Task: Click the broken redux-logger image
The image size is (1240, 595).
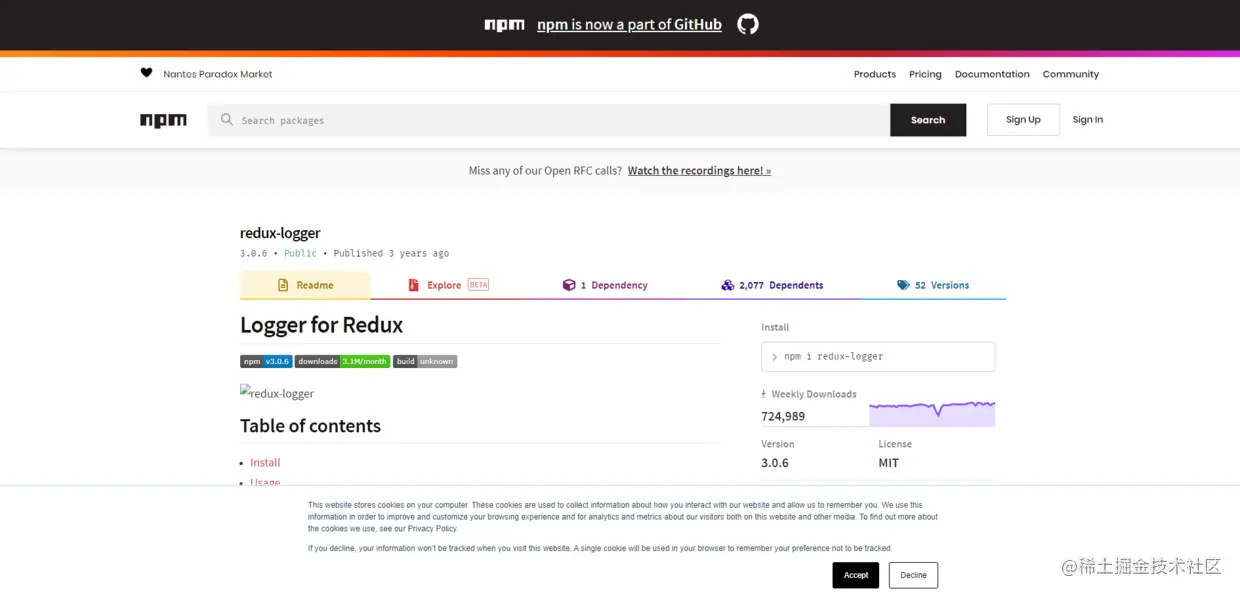Action: [x=277, y=393]
